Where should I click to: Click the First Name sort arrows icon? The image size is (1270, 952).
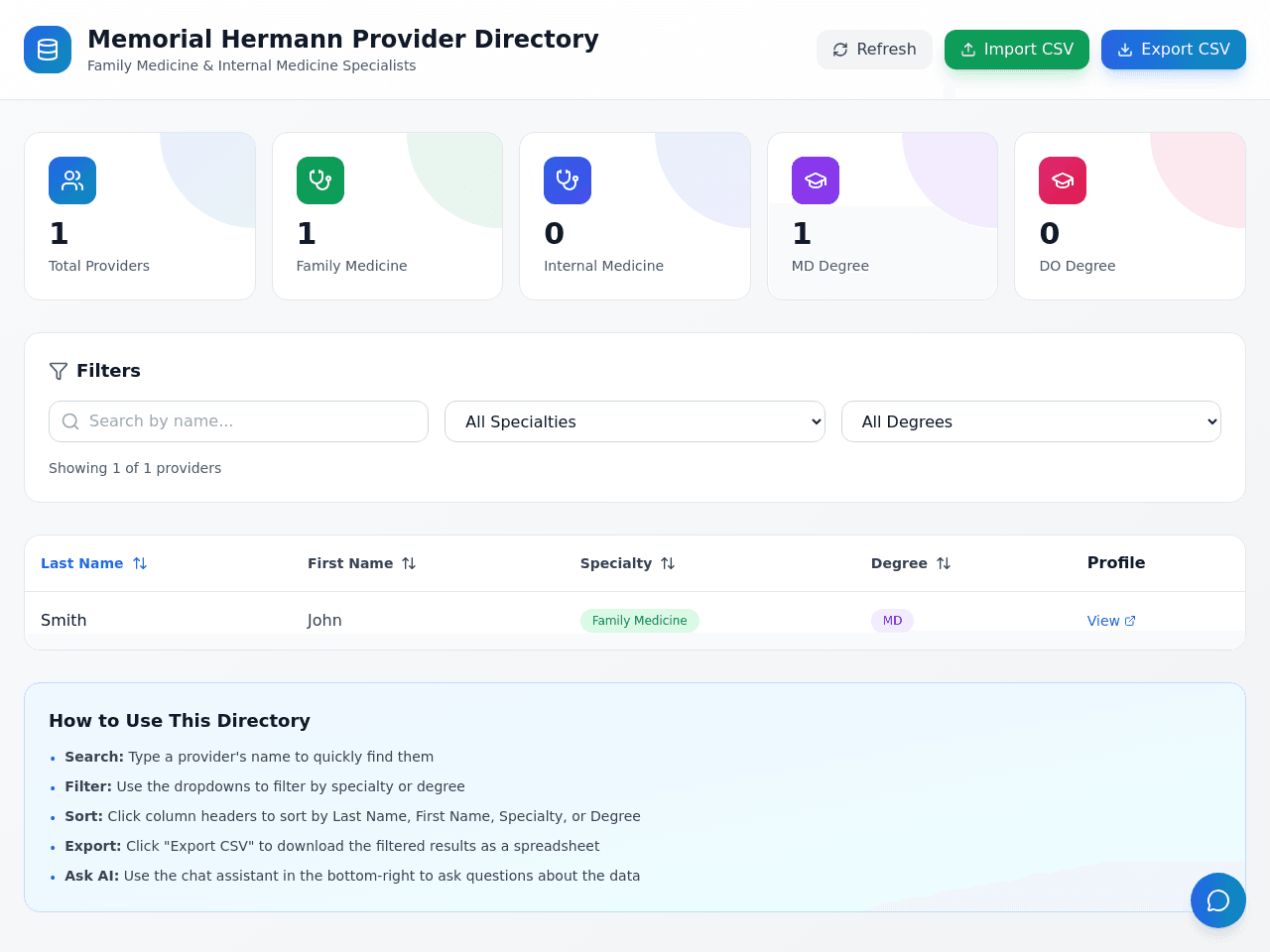coord(409,563)
